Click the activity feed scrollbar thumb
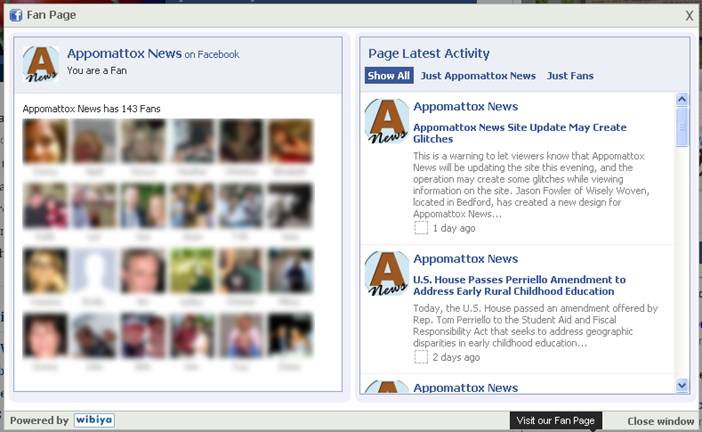The width and height of the screenshot is (702, 432). [x=681, y=127]
